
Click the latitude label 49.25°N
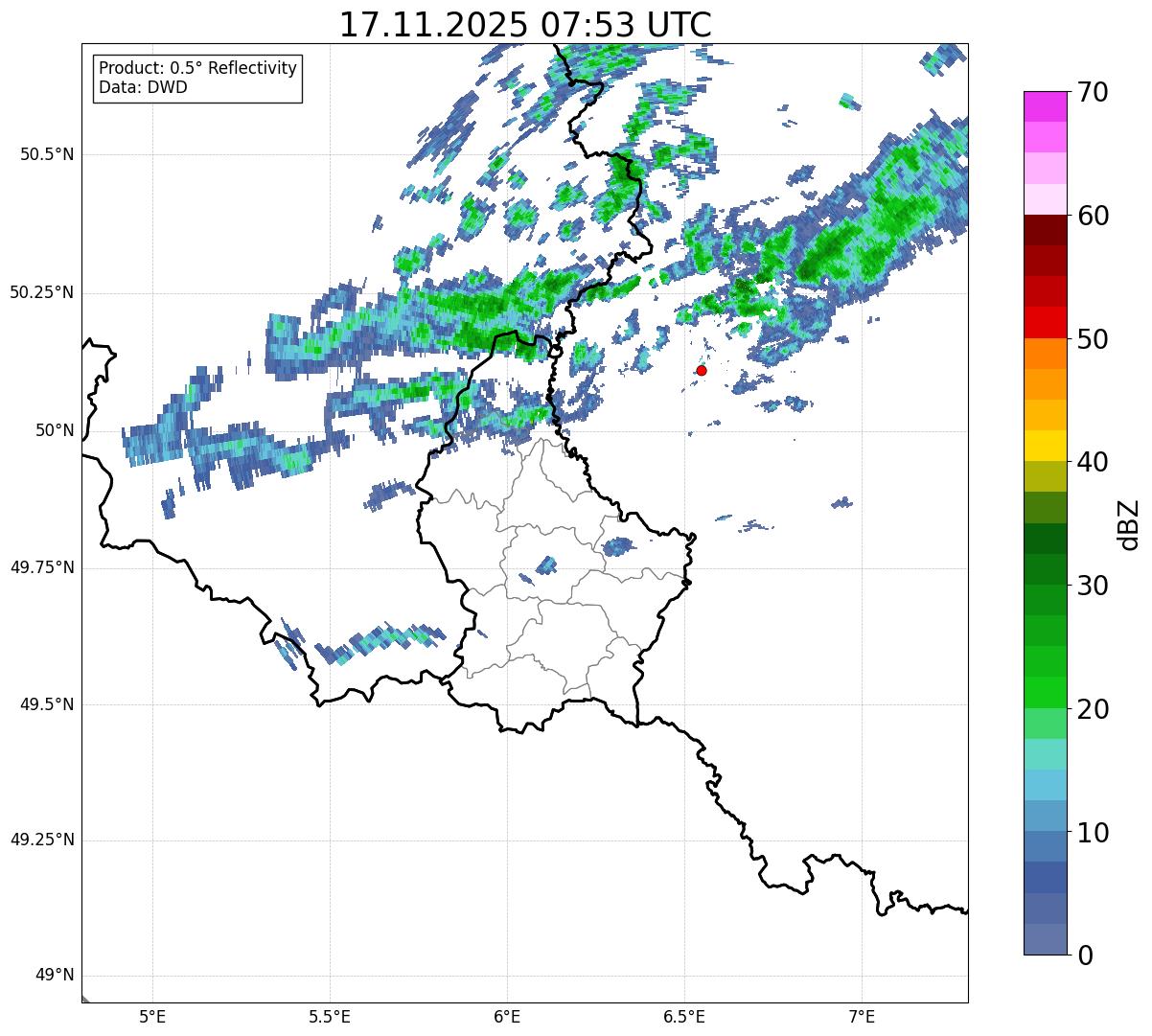[x=42, y=840]
